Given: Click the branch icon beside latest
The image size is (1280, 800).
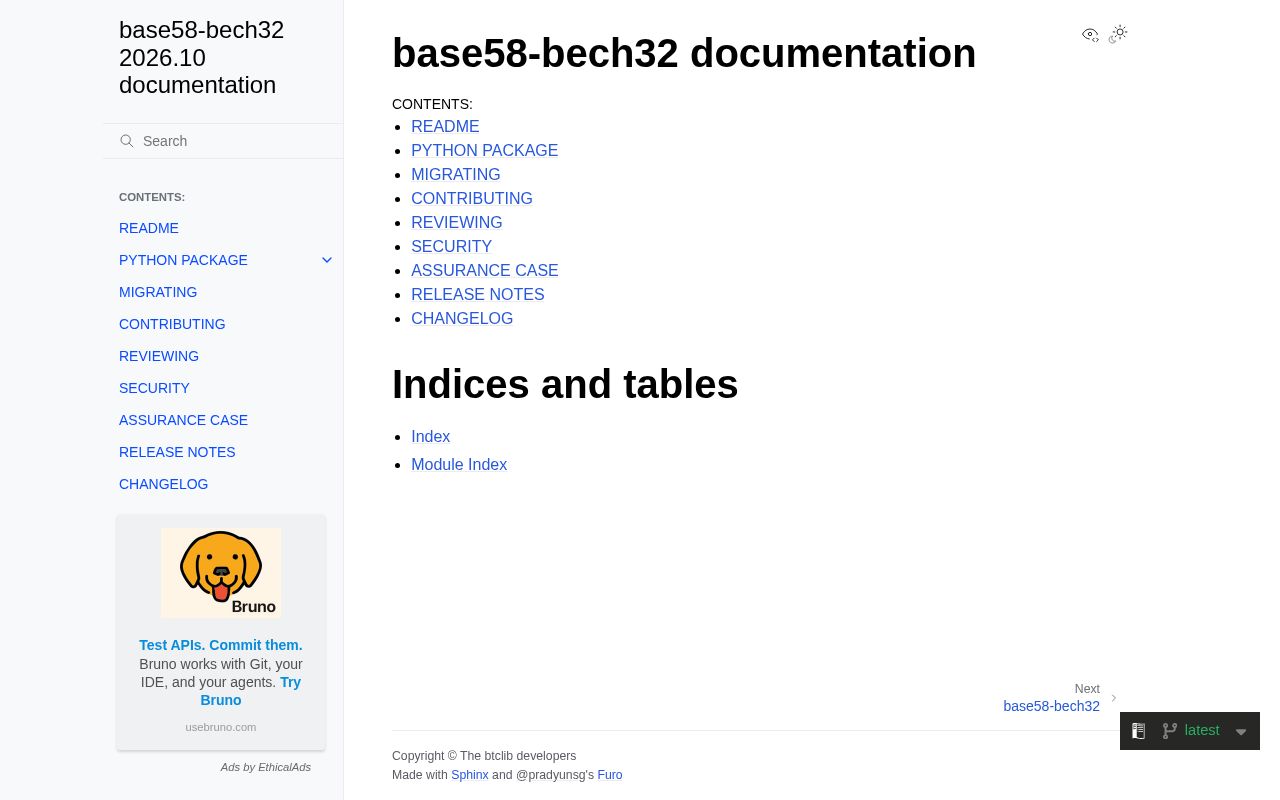Looking at the screenshot, I should [x=1170, y=731].
